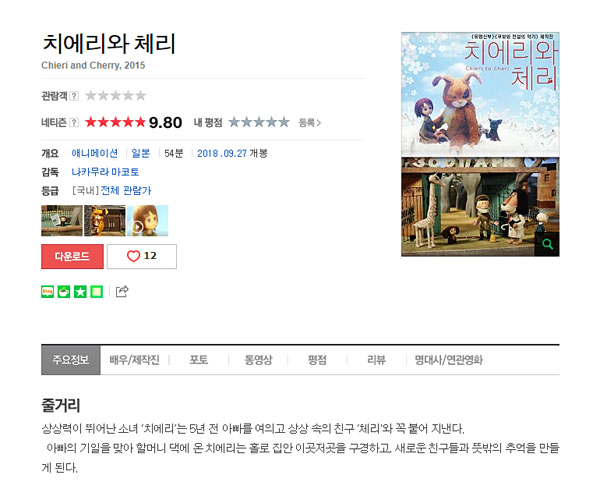The image size is (600, 482).
Task: Expand the 등록 rating registration arrow
Action: tap(310, 123)
